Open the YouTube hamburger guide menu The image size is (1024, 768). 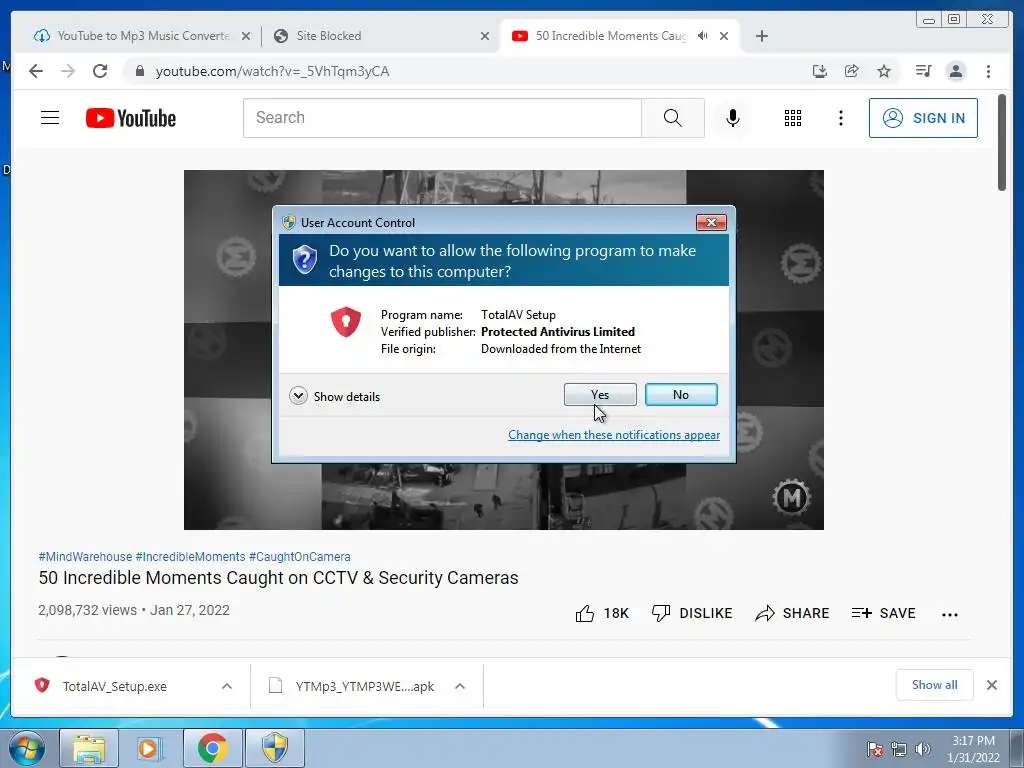pos(50,118)
